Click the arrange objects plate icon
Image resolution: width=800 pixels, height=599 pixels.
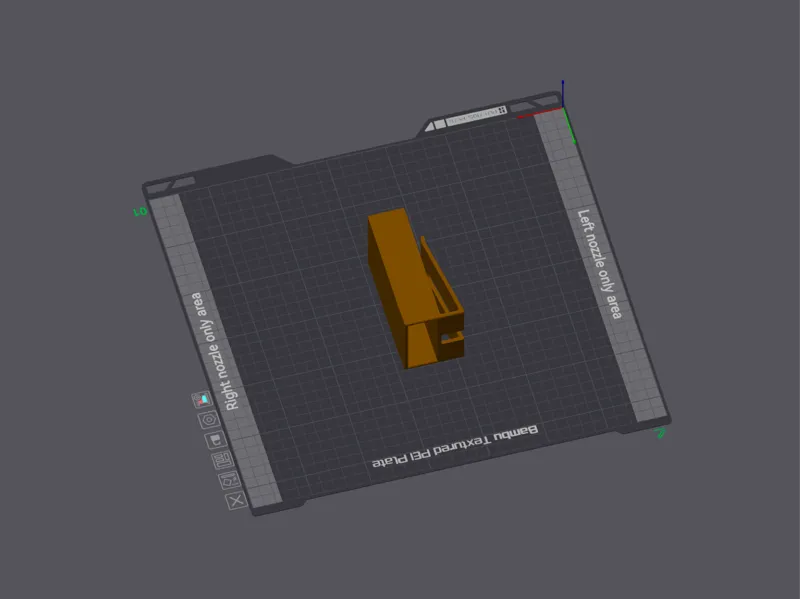[222, 460]
